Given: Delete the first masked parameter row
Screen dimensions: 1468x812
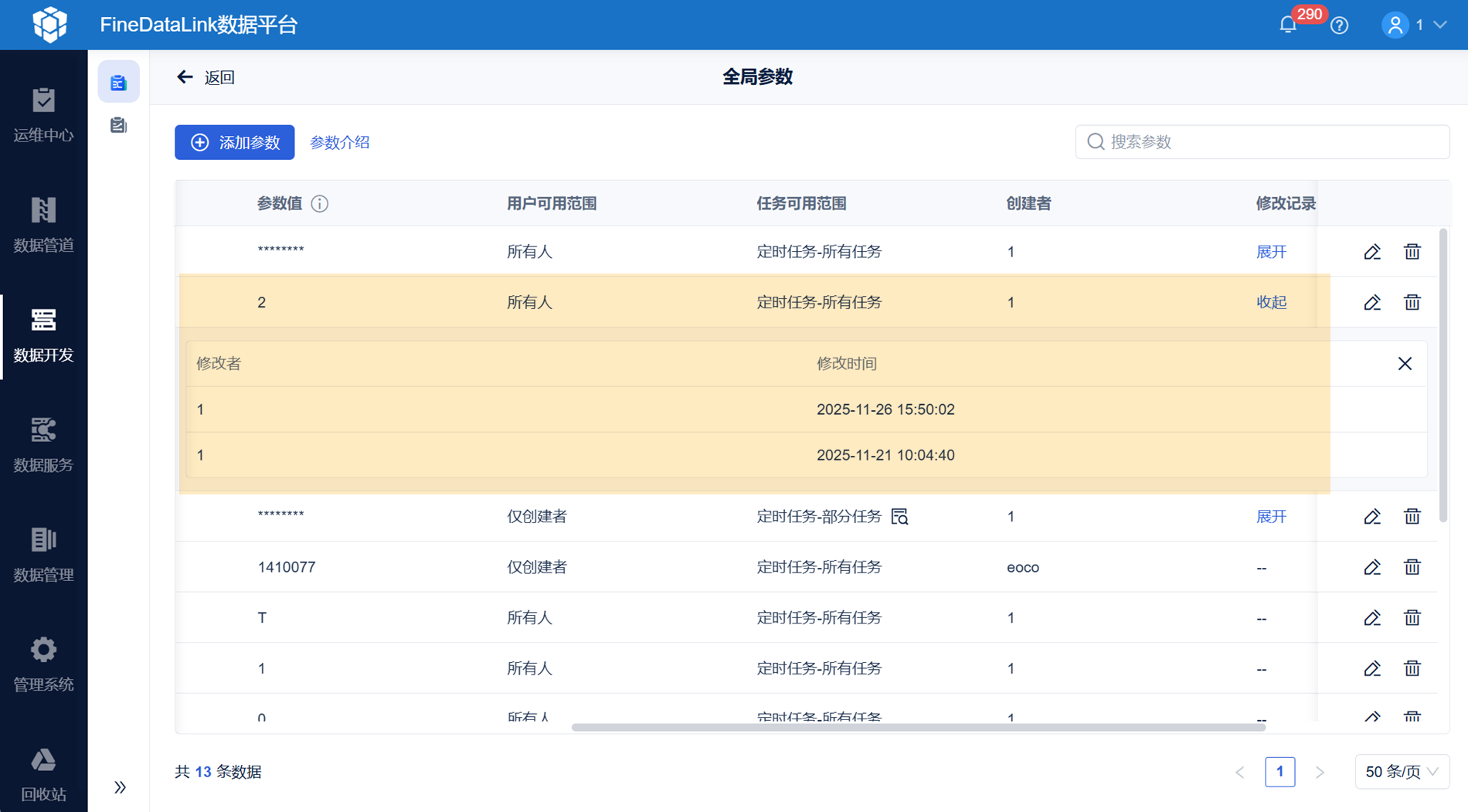Looking at the screenshot, I should [x=1412, y=252].
